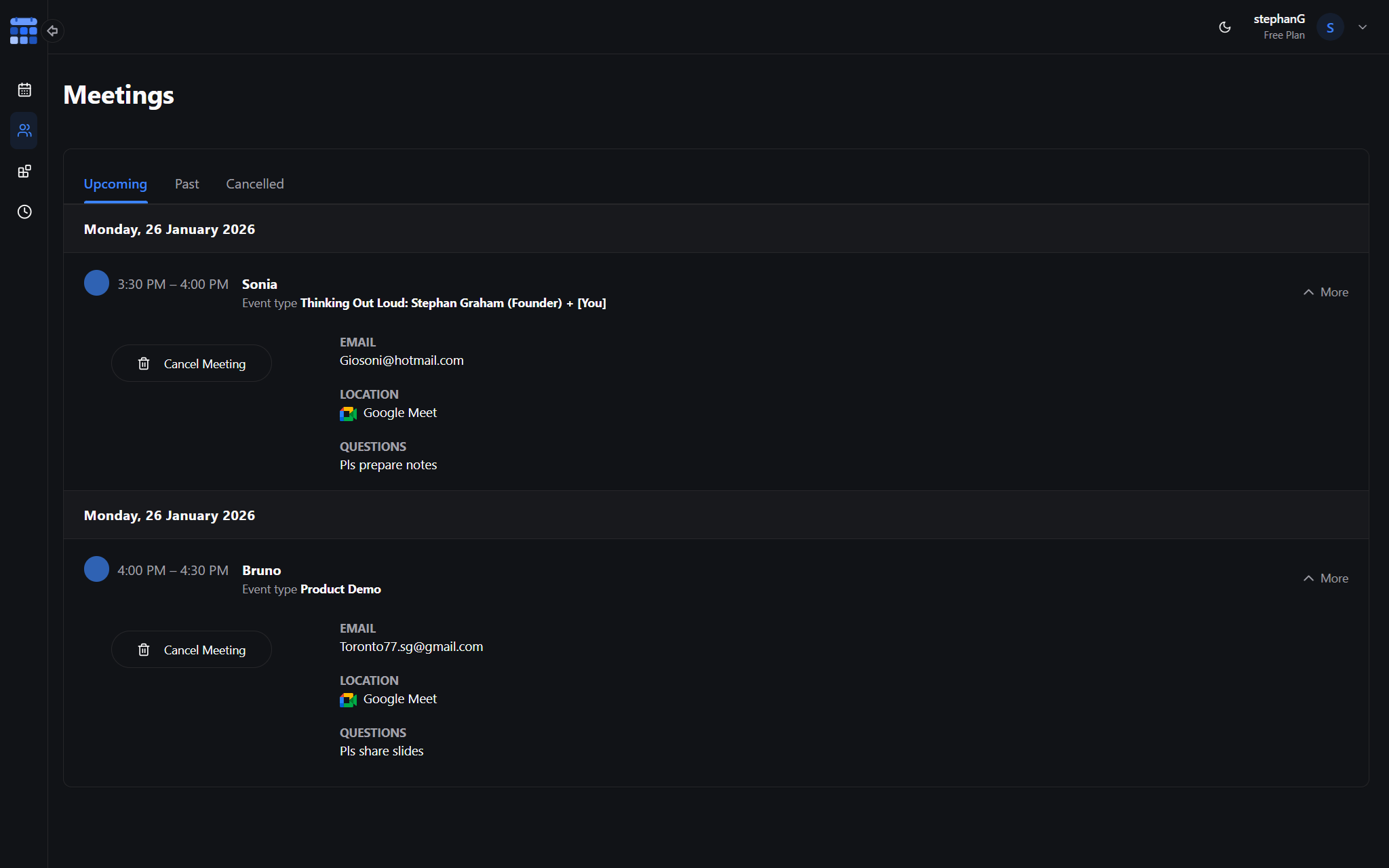Click the Google Meet icon for Sonia's meeting

pyautogui.click(x=348, y=414)
